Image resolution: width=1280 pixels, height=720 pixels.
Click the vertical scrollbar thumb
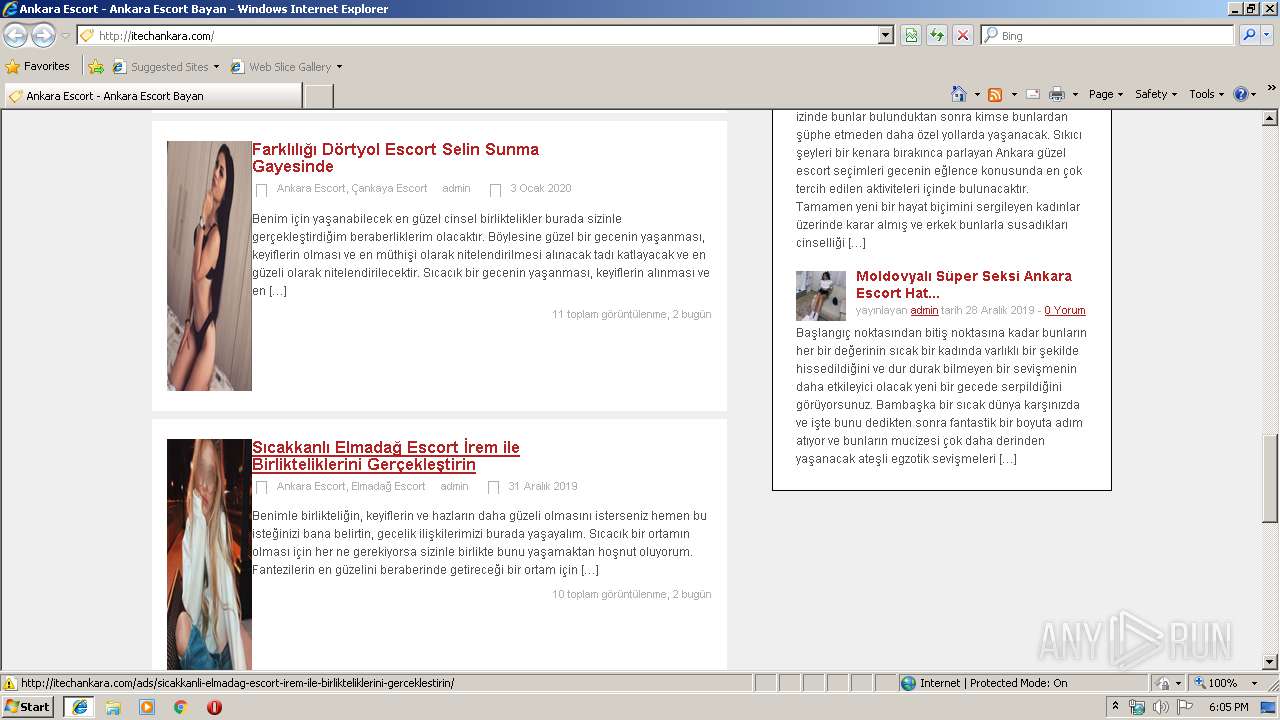click(x=1270, y=478)
